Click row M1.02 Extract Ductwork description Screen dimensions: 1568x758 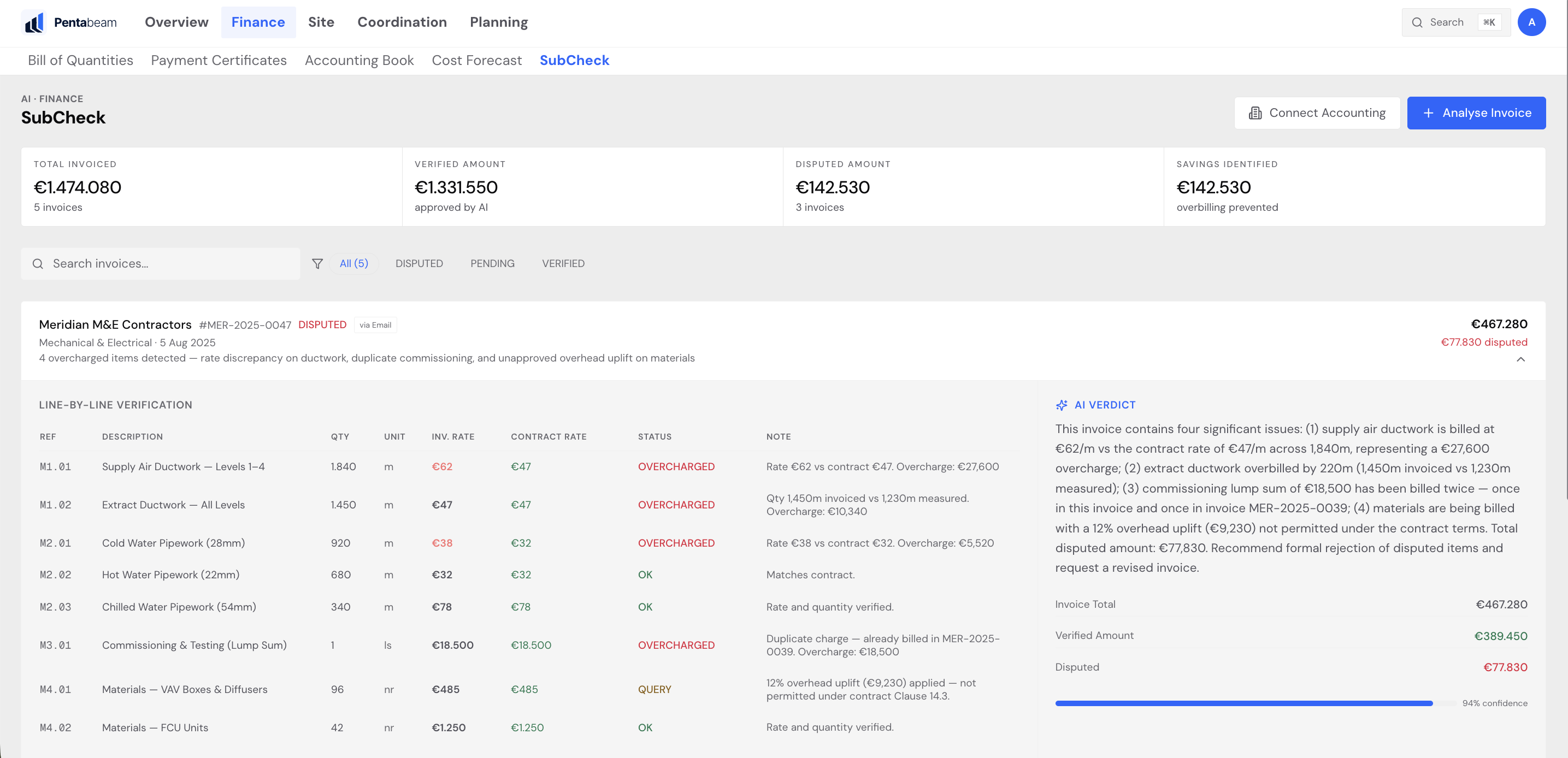click(x=174, y=505)
